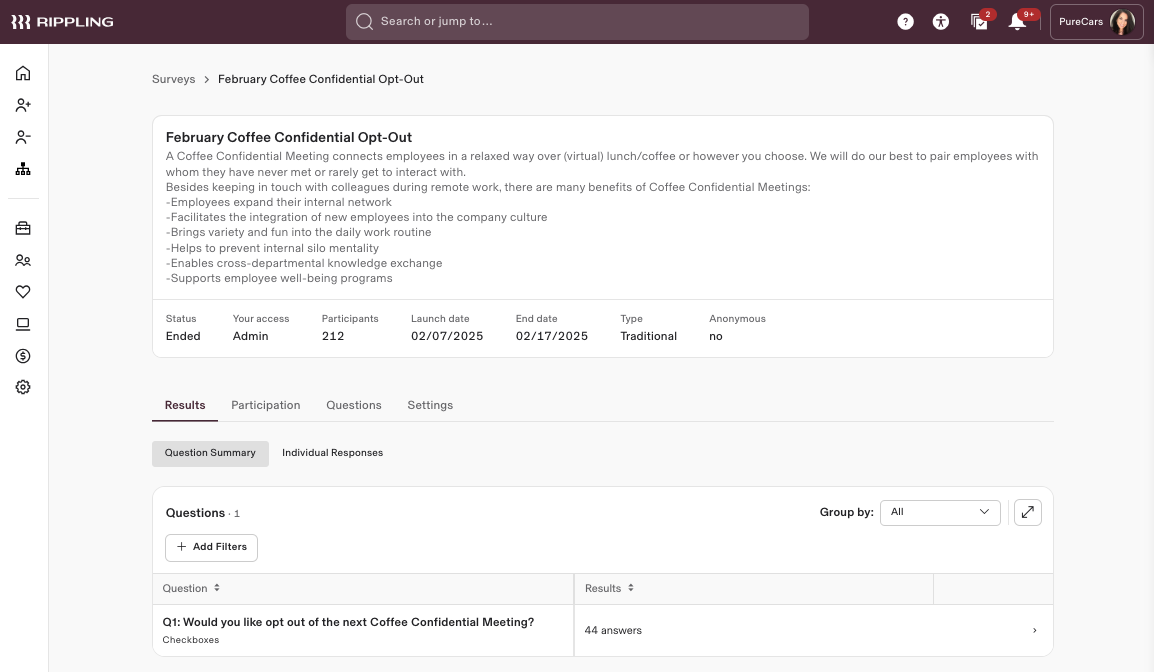Open the settings gear in sidebar
1154x672 pixels.
click(x=23, y=387)
